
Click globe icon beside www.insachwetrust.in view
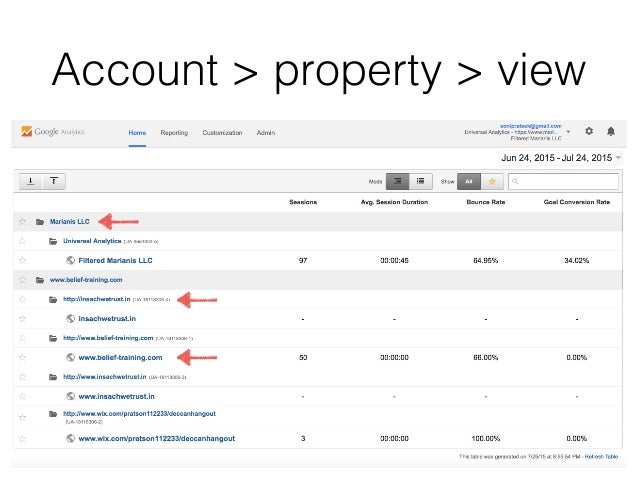click(x=70, y=396)
